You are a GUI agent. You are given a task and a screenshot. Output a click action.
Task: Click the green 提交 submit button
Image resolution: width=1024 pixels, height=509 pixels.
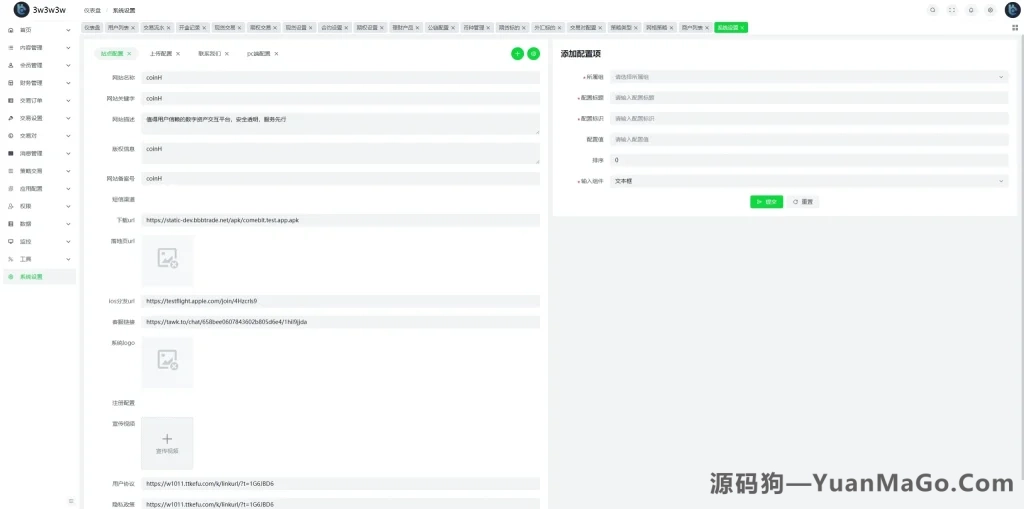coord(766,202)
